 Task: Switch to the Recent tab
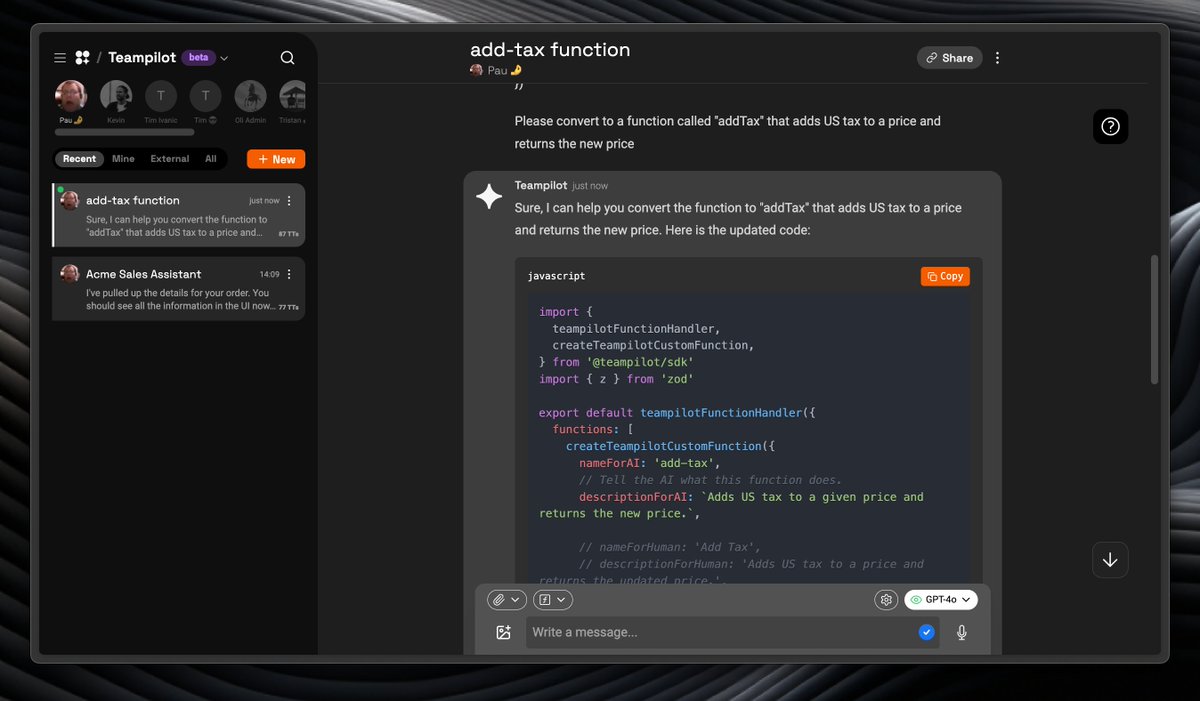79,159
